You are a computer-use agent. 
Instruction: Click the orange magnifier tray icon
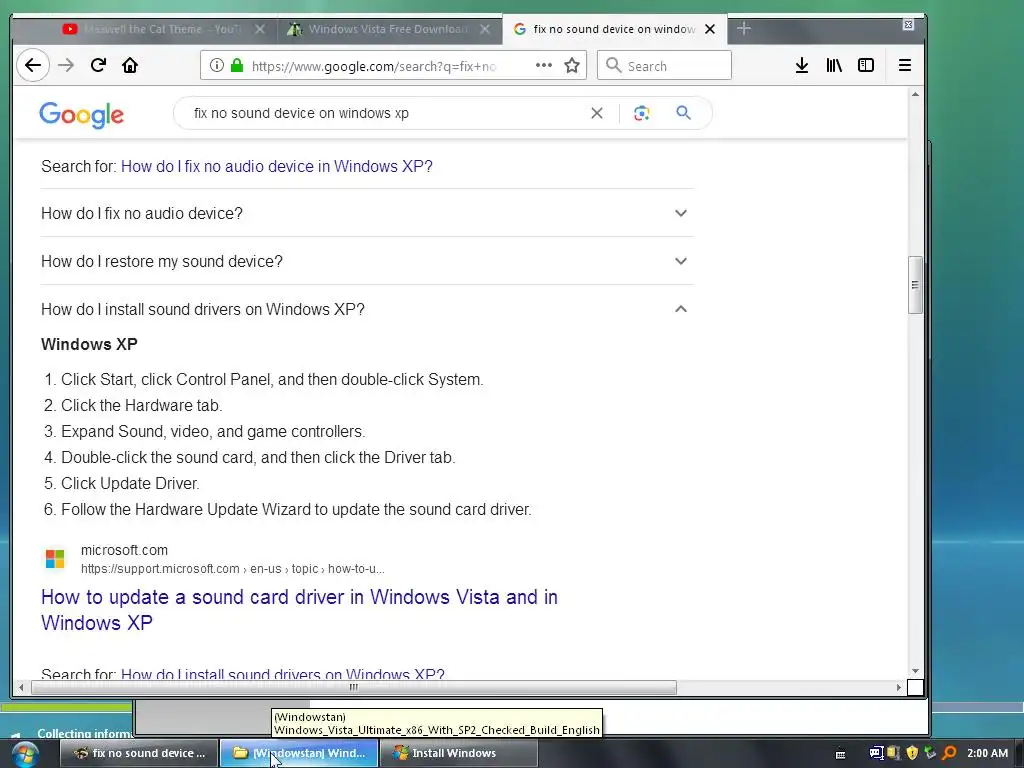950,753
